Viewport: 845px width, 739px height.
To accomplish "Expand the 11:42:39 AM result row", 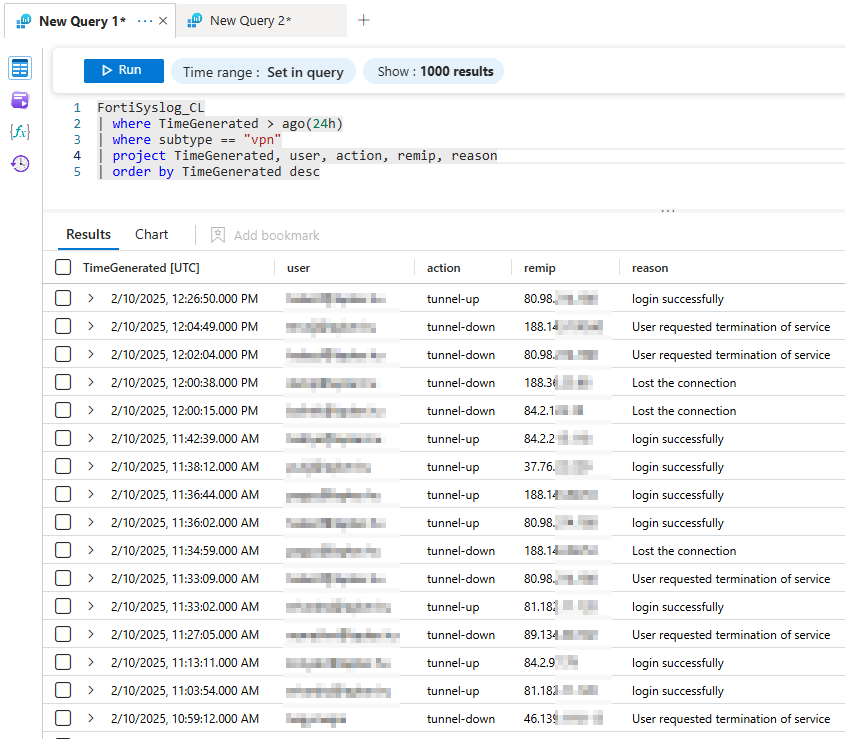I will (x=91, y=438).
